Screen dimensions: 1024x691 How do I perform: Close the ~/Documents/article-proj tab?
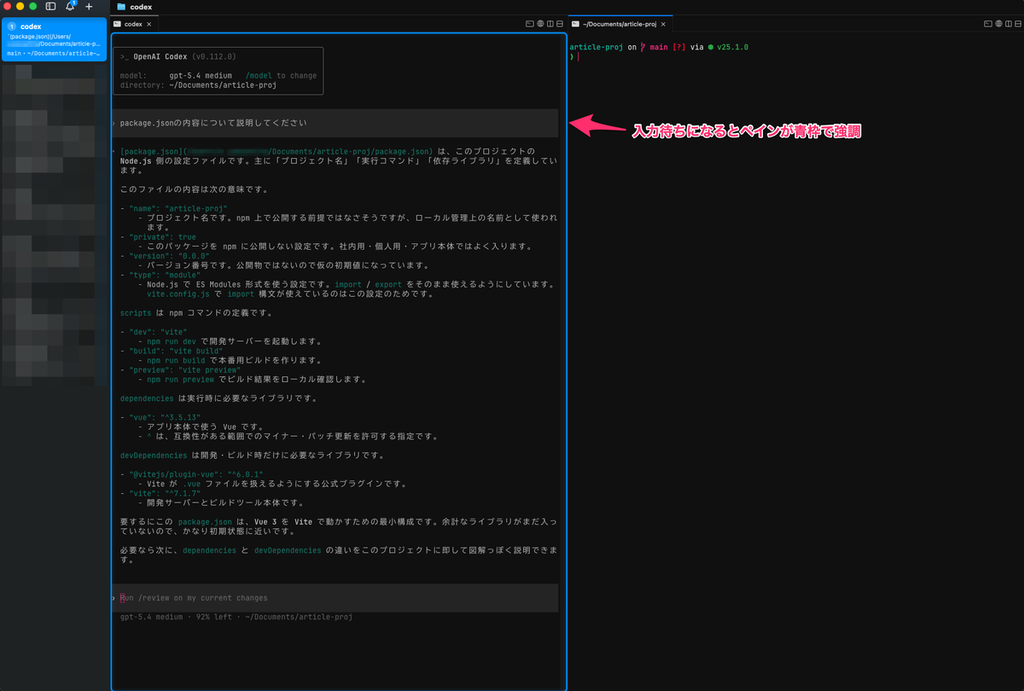pos(663,24)
